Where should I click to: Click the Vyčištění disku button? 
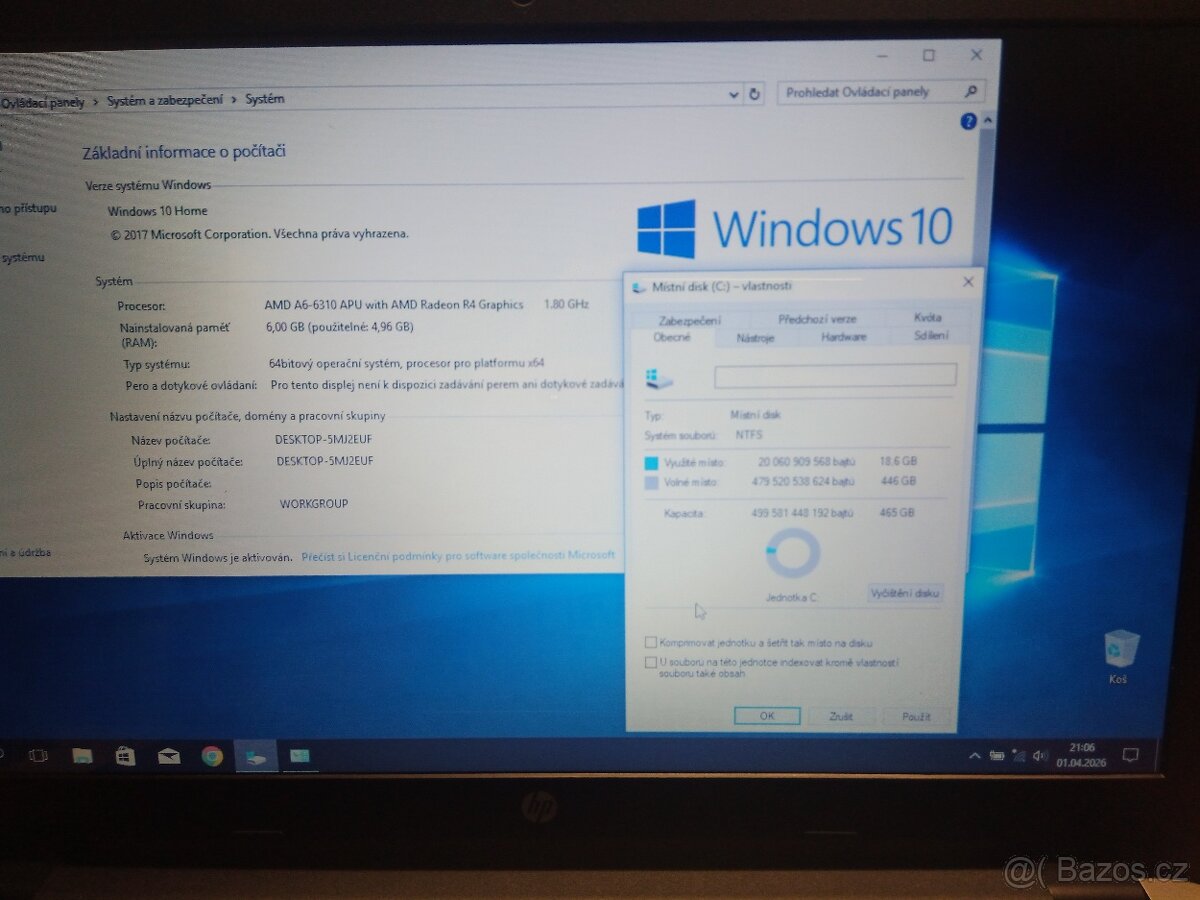click(905, 593)
